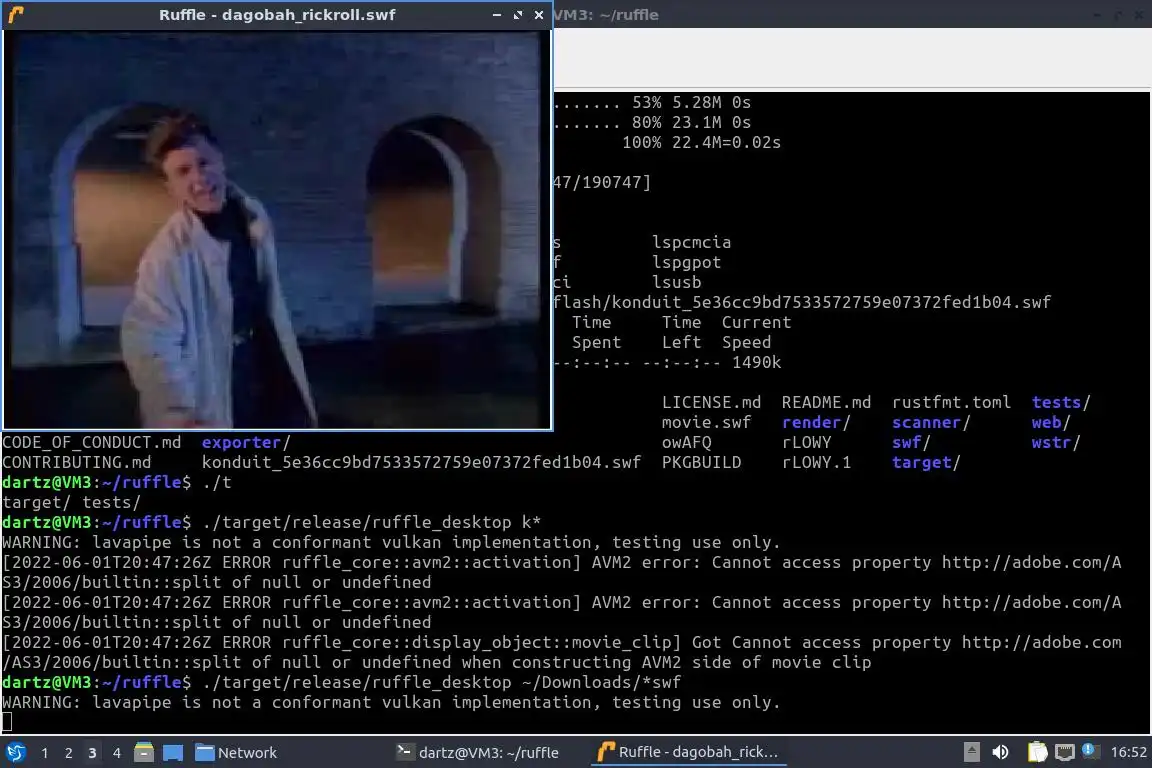Image resolution: width=1152 pixels, height=768 pixels.
Task: Click lspgpot in the terminal output
Action: (x=686, y=262)
